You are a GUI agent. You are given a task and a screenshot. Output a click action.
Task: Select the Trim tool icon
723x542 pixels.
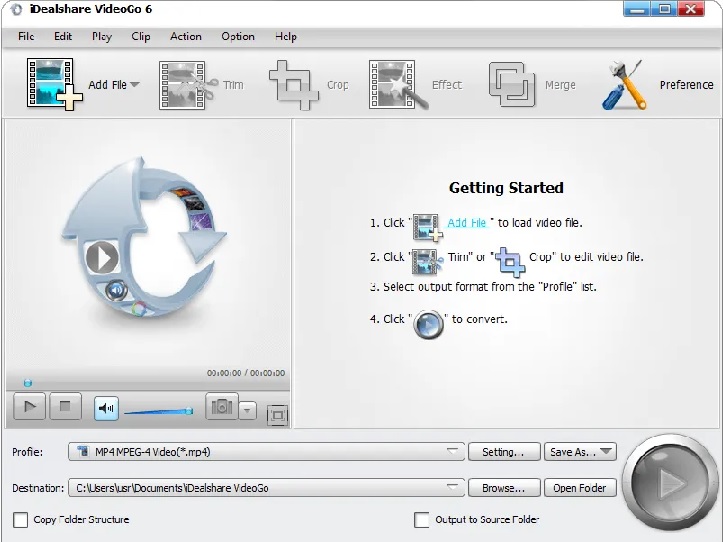coord(187,84)
